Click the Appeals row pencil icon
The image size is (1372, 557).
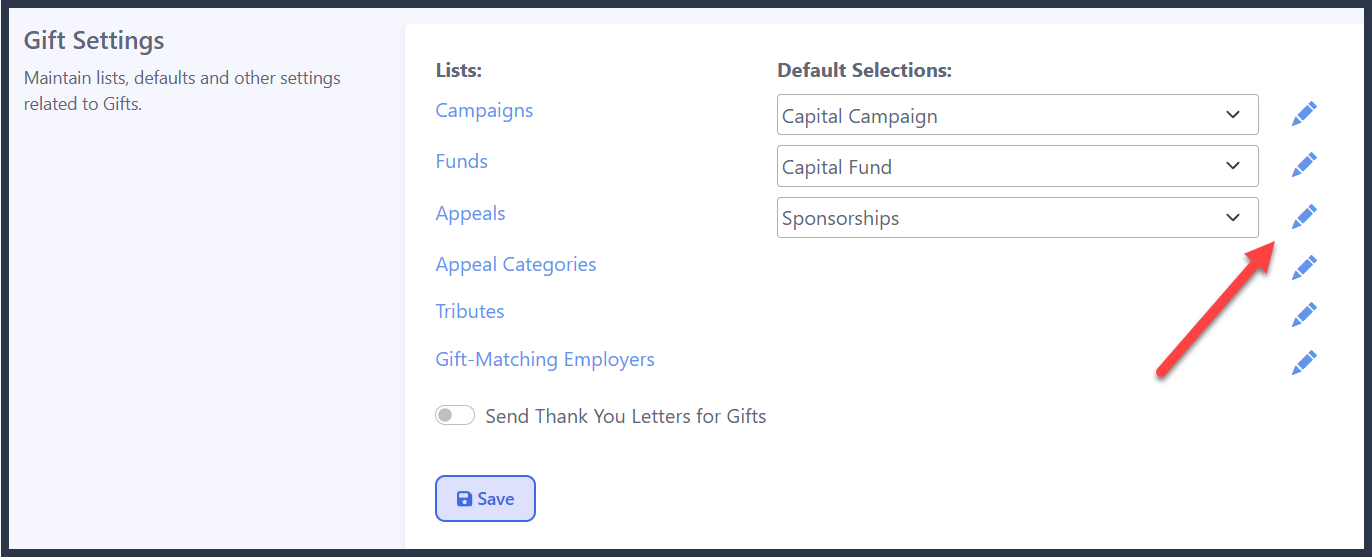(1304, 216)
